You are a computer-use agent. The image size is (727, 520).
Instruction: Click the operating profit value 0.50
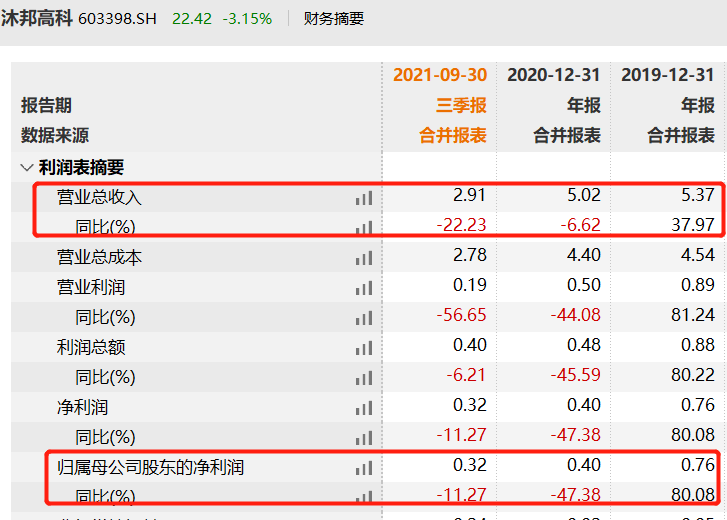[583, 285]
